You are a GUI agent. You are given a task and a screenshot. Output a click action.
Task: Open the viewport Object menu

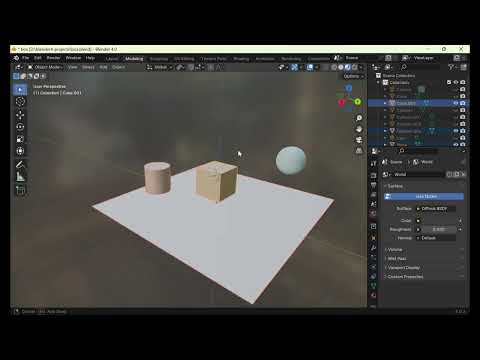(118, 67)
